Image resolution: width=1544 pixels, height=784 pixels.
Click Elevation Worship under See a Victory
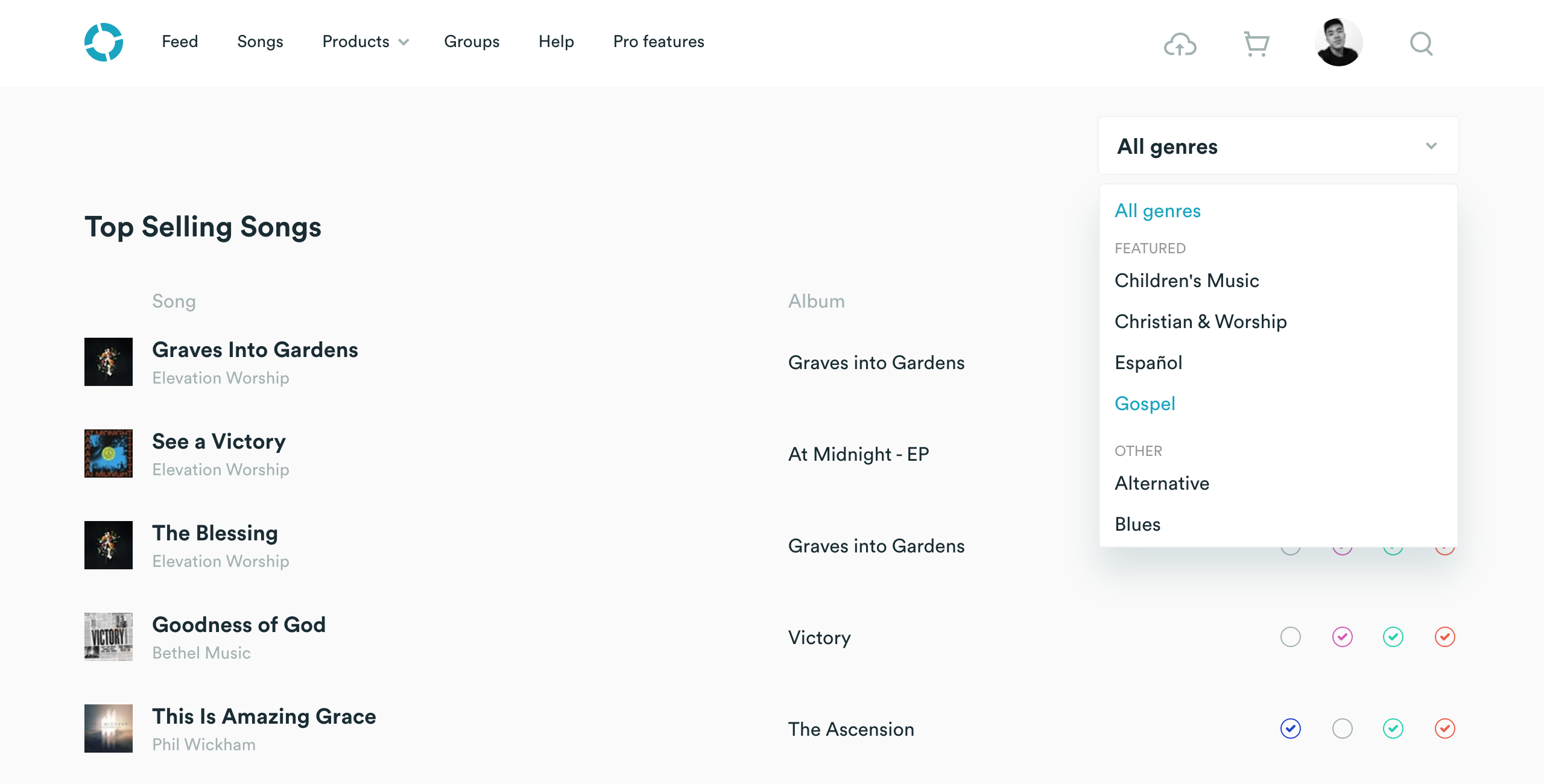[221, 469]
